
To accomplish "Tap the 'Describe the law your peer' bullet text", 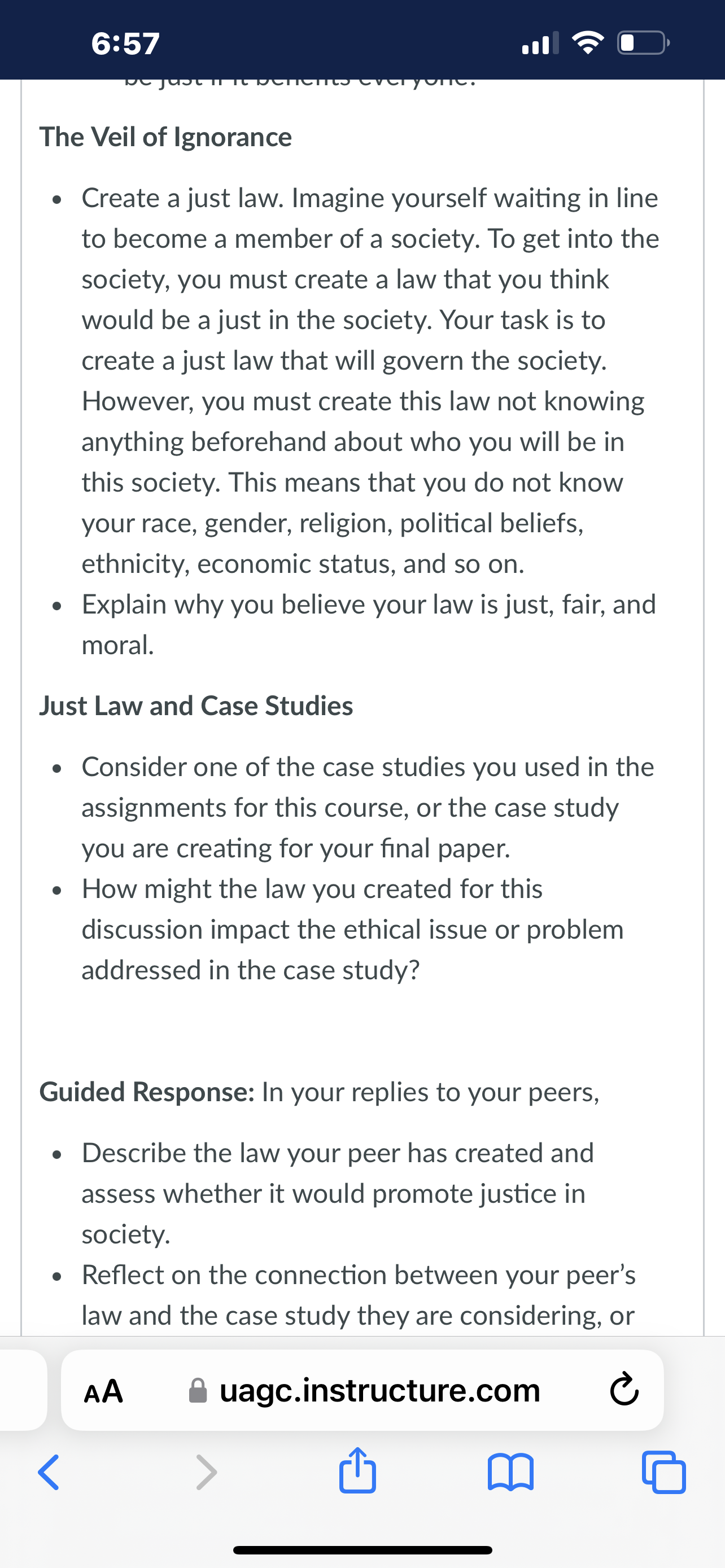I will [337, 1193].
